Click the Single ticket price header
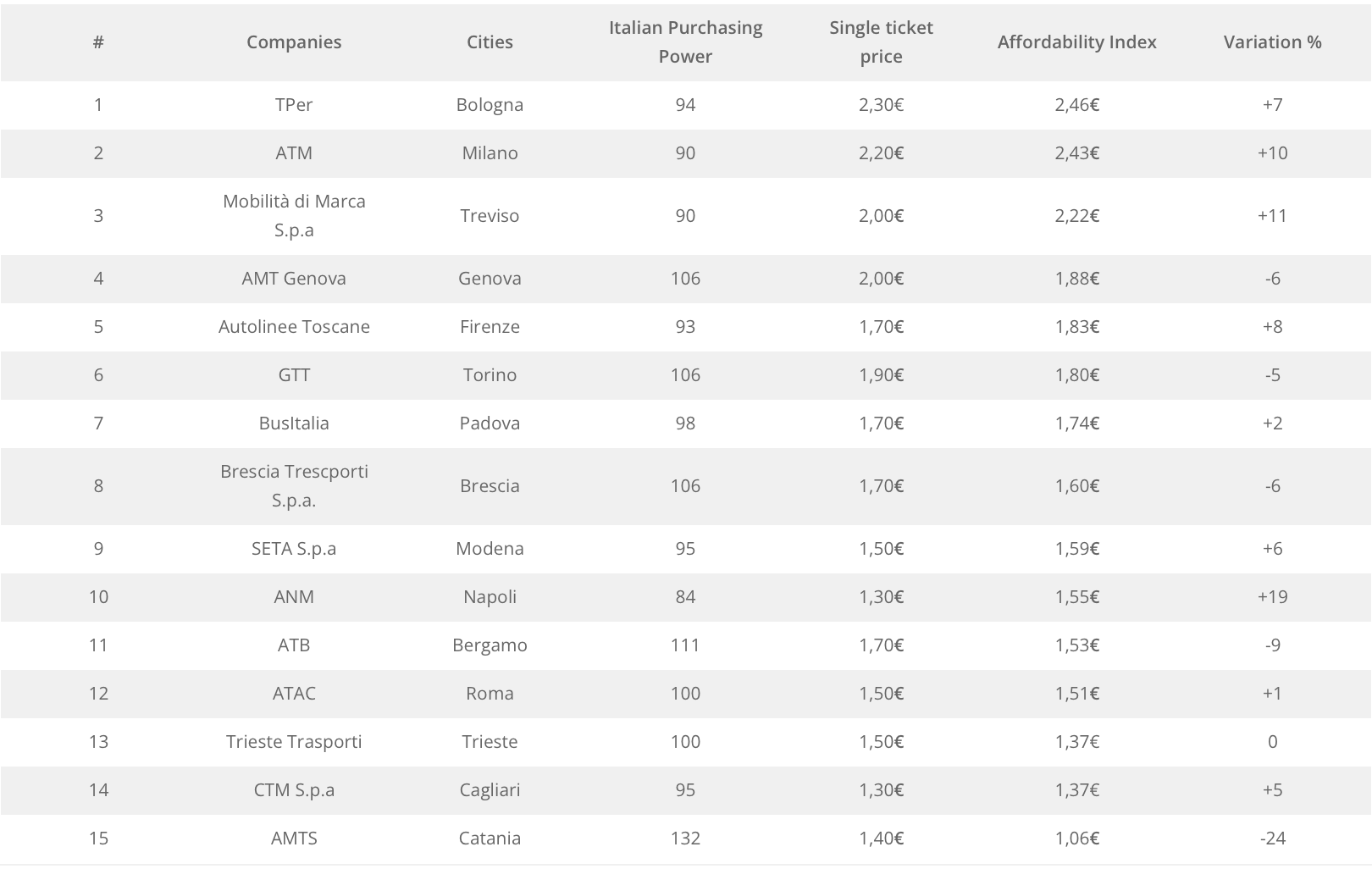 [881, 42]
